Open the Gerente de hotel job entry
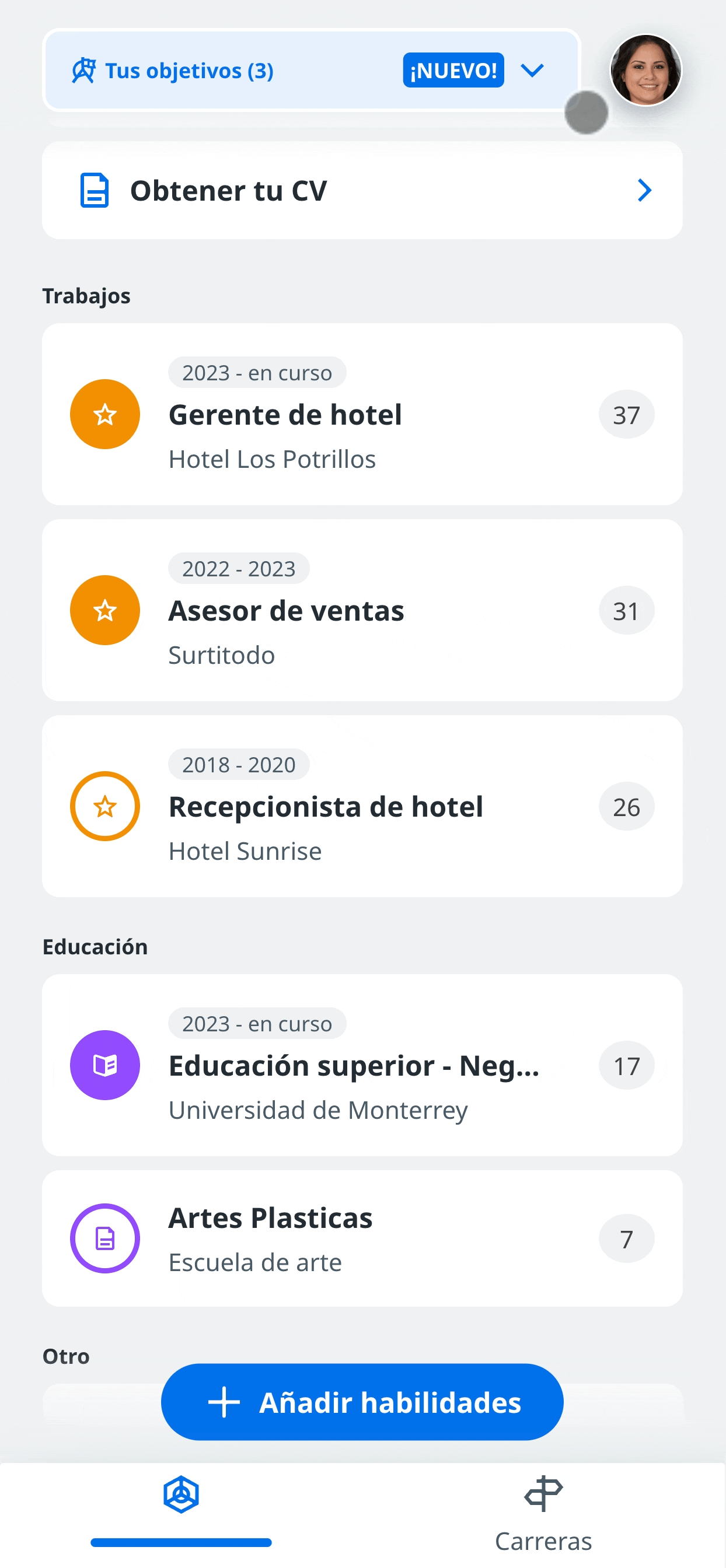 point(362,415)
